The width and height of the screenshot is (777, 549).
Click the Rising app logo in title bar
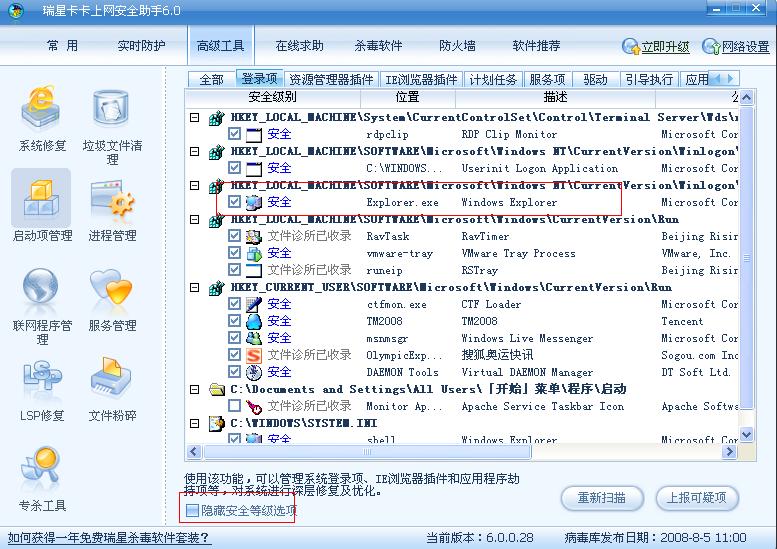point(16,10)
